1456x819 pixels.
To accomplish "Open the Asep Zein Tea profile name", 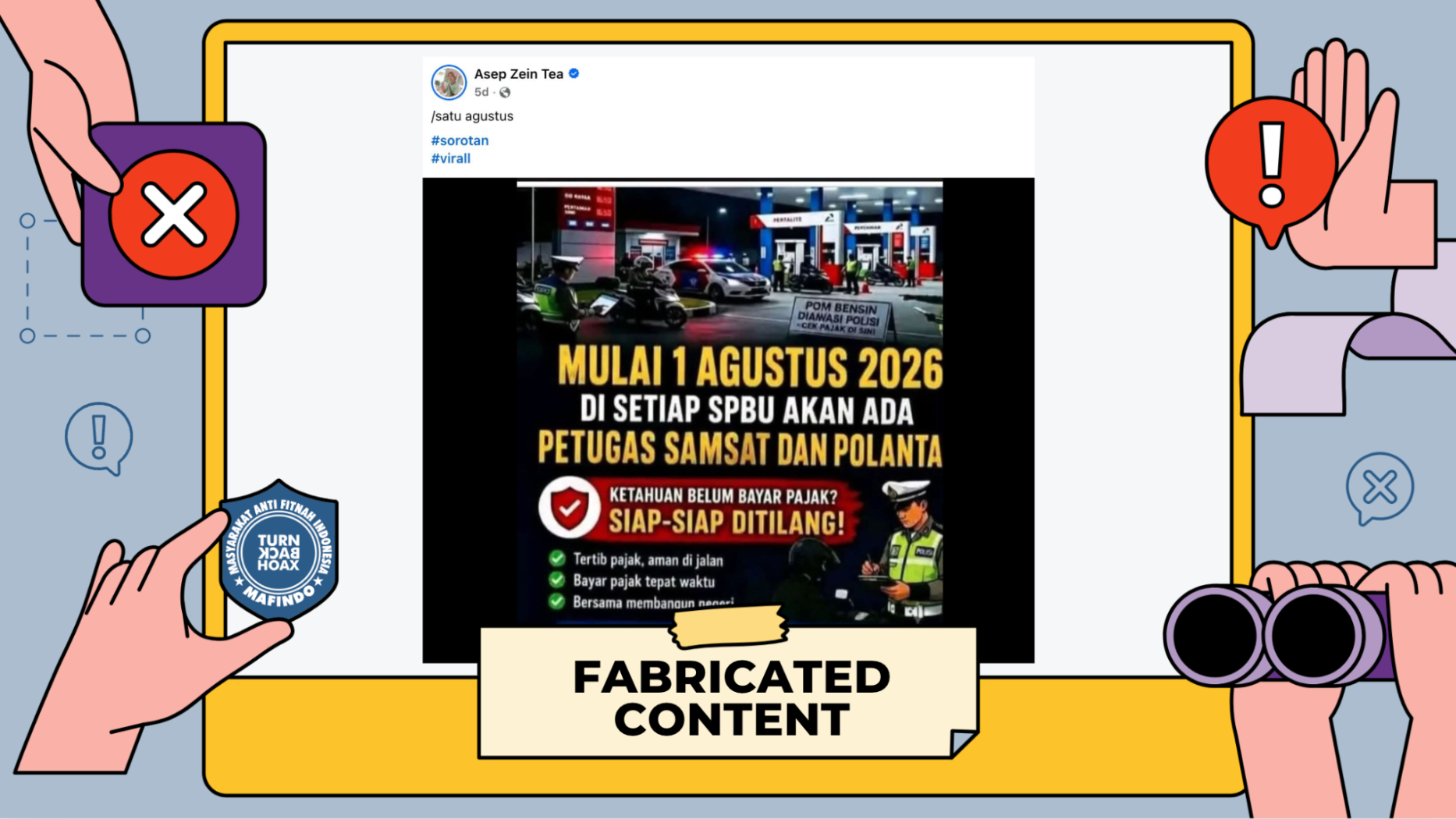I will point(518,73).
